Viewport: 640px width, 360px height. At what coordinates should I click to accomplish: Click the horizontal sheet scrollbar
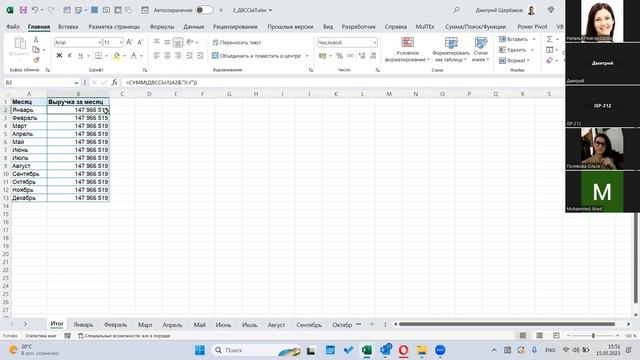pos(507,324)
